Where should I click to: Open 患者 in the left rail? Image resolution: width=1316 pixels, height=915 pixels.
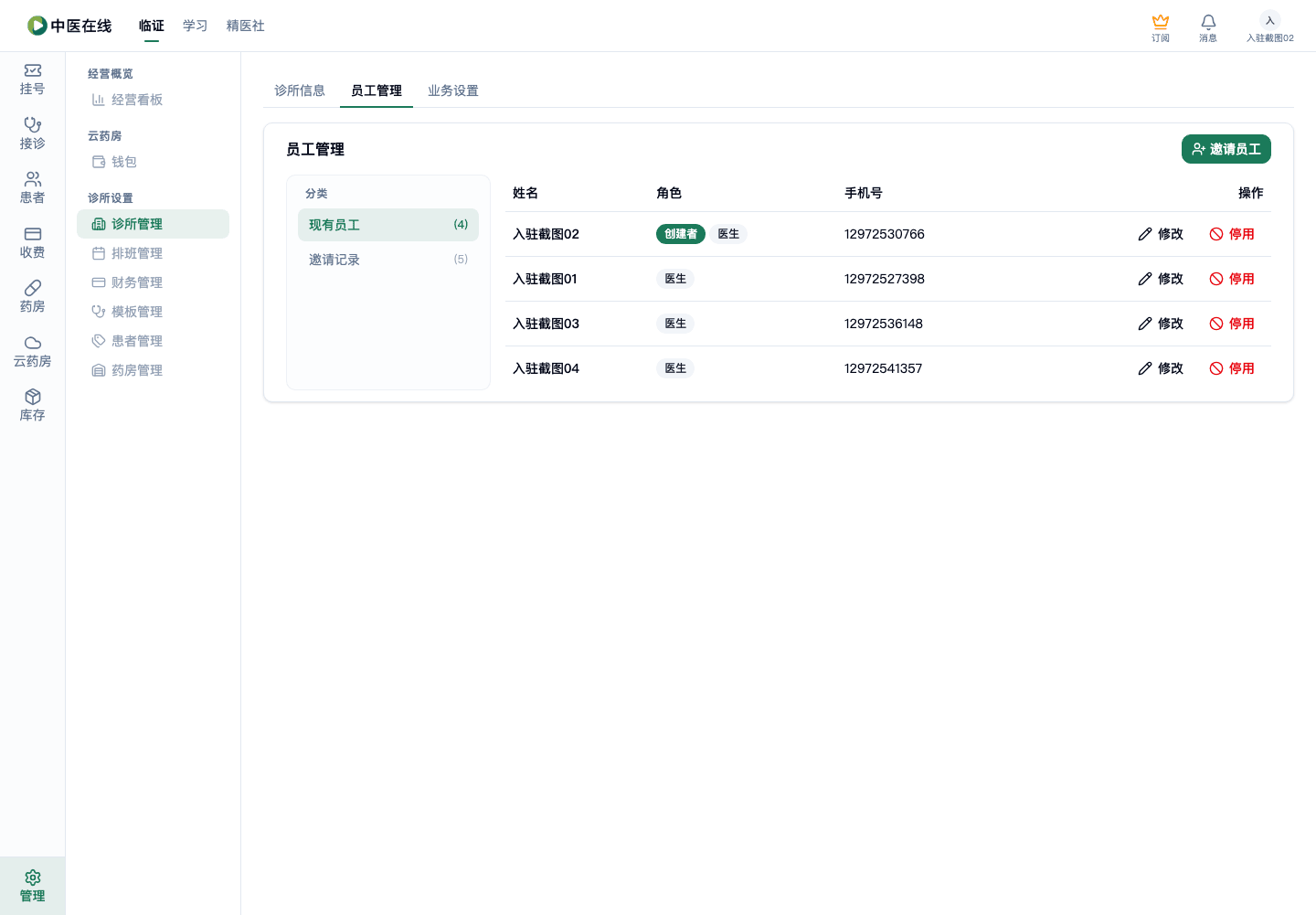pyautogui.click(x=33, y=188)
